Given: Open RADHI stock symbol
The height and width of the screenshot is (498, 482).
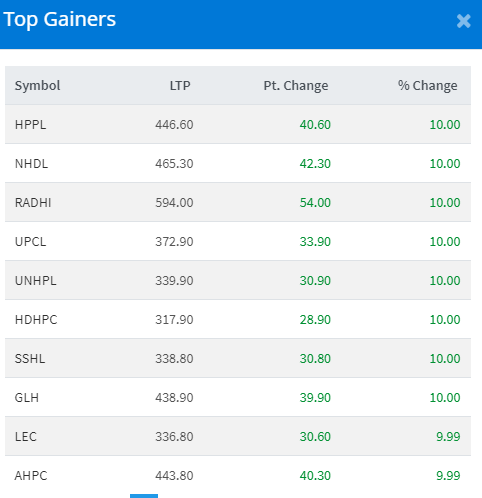Looking at the screenshot, I should click(x=33, y=203).
